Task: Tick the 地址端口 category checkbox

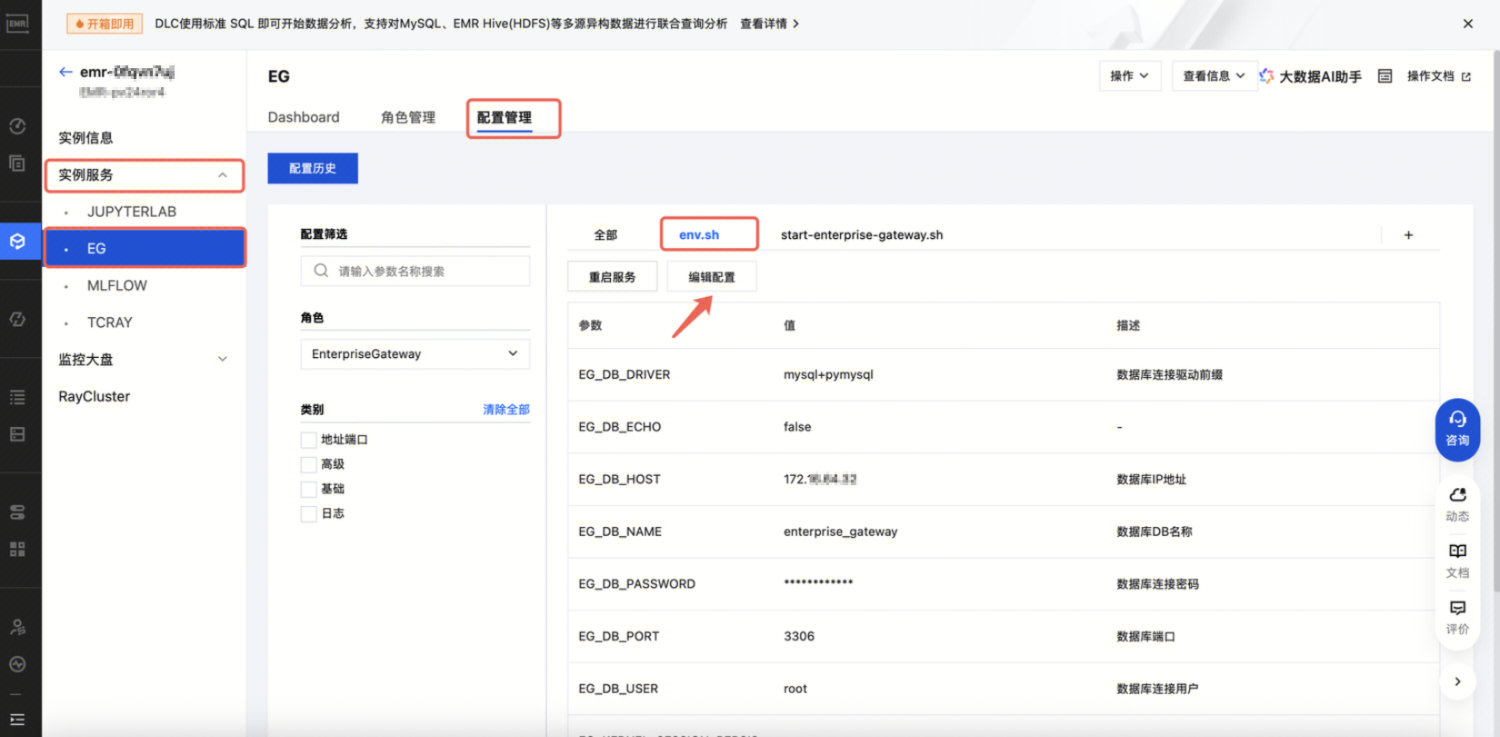Action: pyautogui.click(x=308, y=440)
